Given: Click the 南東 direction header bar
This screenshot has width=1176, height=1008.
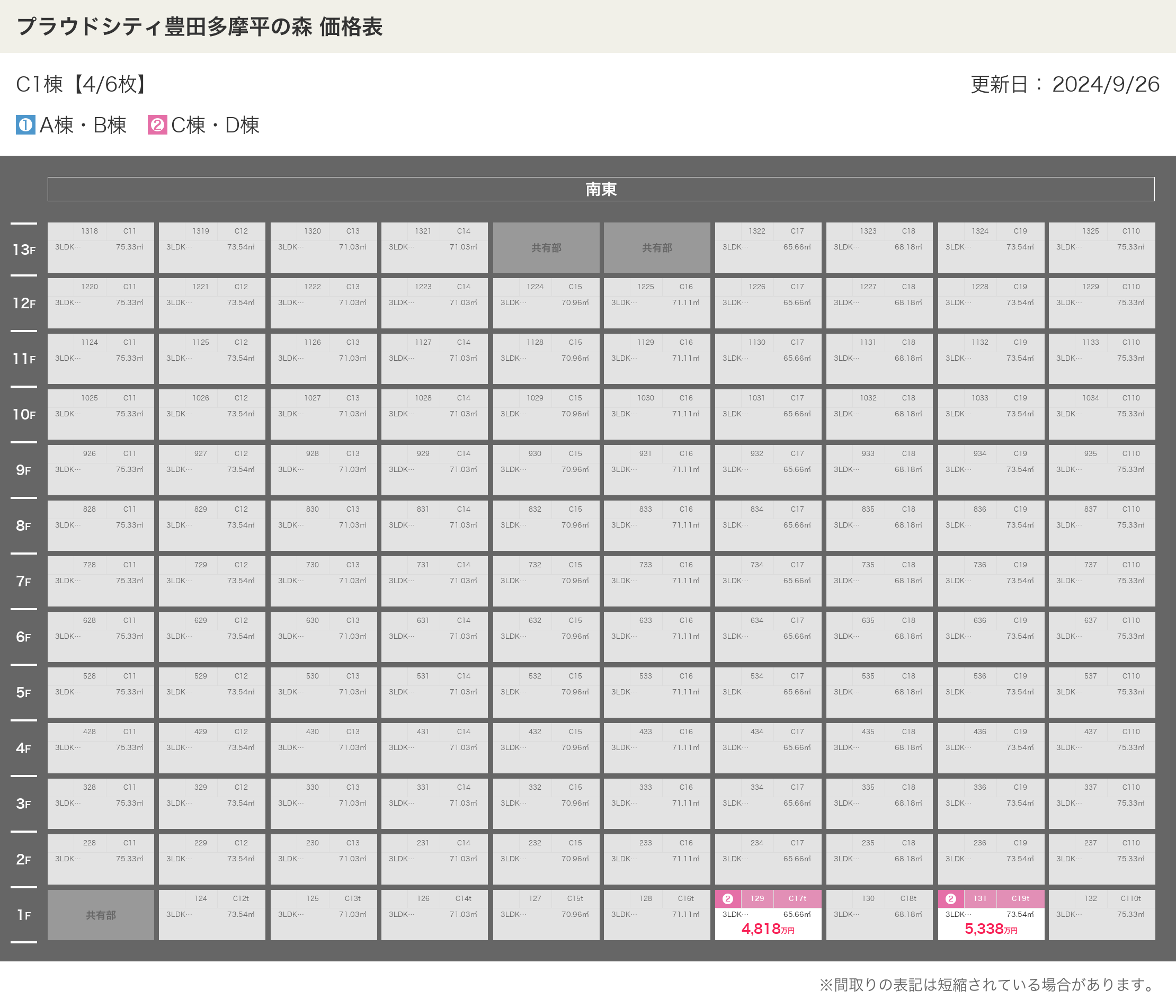Looking at the screenshot, I should coord(601,189).
